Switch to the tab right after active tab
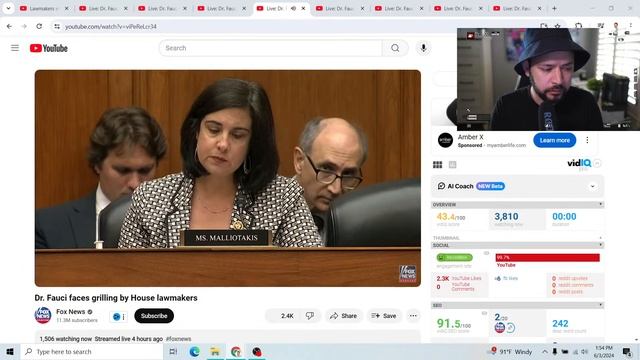Screen dimensions: 640x360 [340, 8]
